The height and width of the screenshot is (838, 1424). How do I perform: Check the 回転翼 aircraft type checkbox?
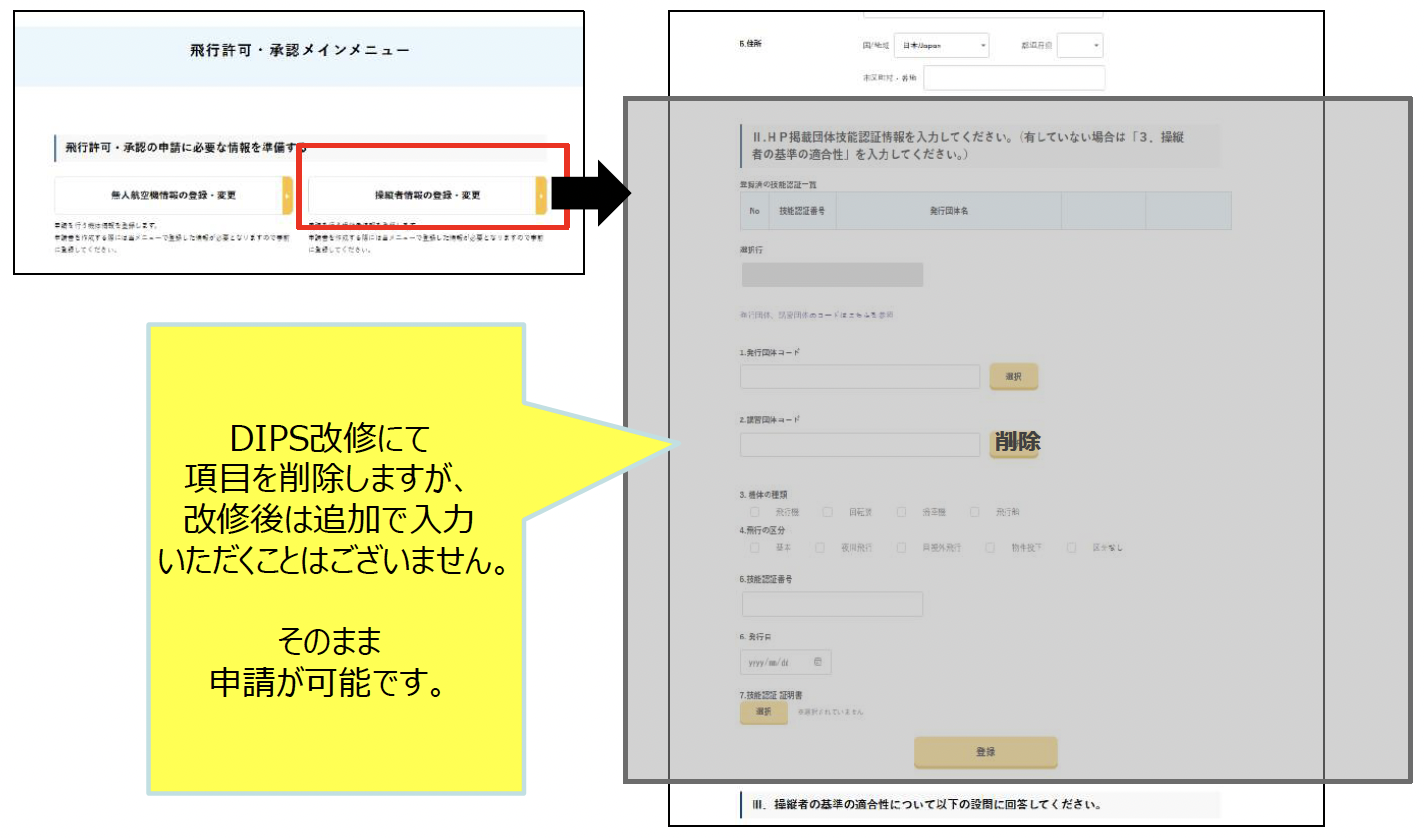tap(828, 512)
